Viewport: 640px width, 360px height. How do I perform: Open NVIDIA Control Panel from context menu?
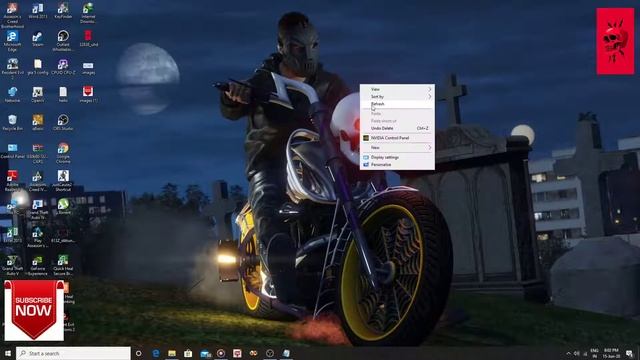tap(397, 138)
